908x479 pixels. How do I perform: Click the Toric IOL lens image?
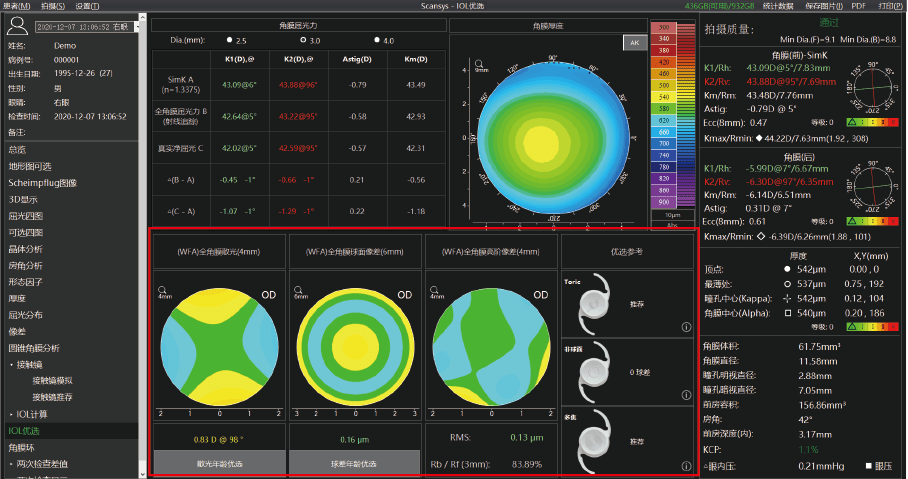point(595,304)
